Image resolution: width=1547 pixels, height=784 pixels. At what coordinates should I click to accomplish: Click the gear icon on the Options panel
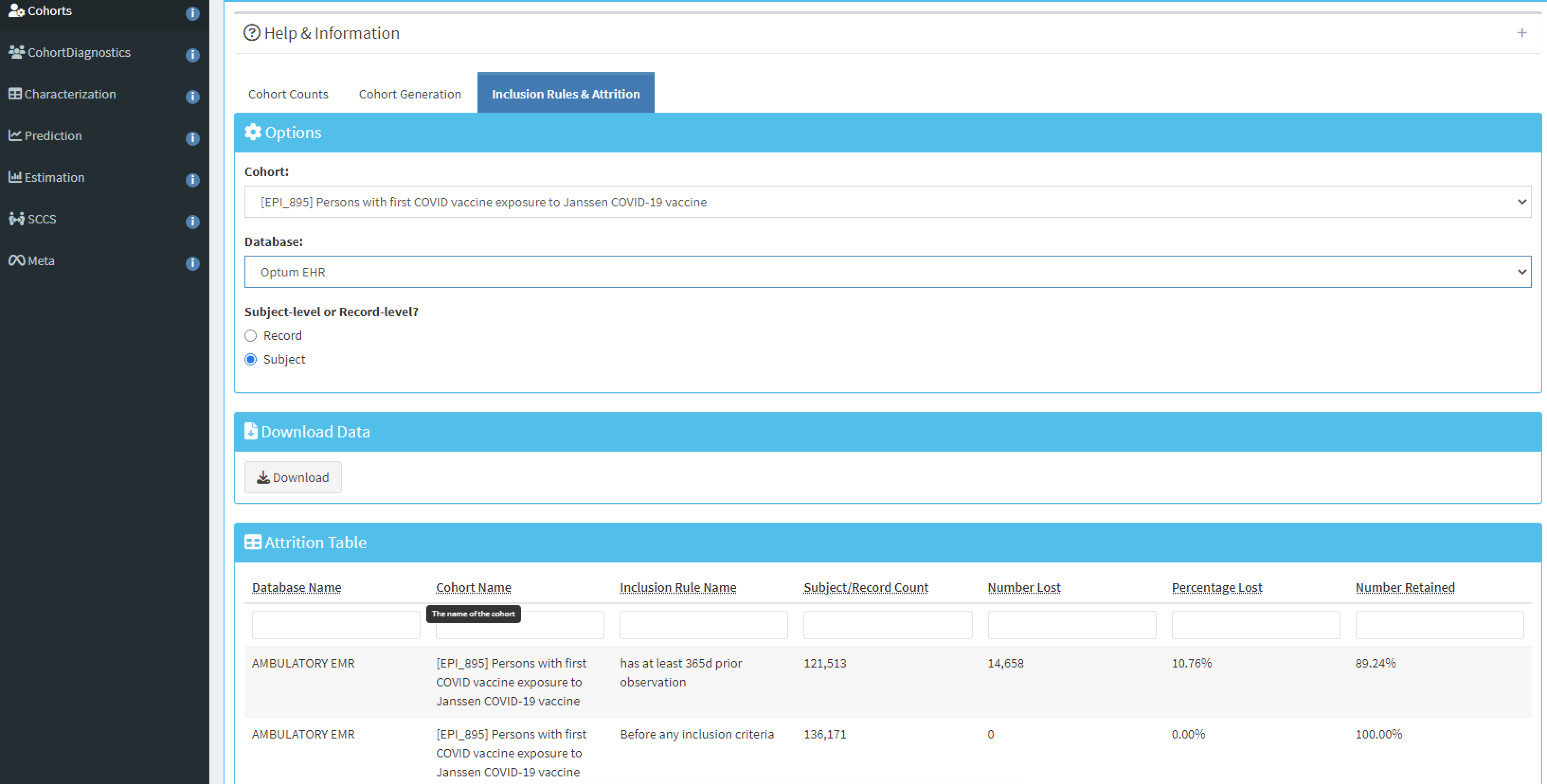[x=253, y=132]
